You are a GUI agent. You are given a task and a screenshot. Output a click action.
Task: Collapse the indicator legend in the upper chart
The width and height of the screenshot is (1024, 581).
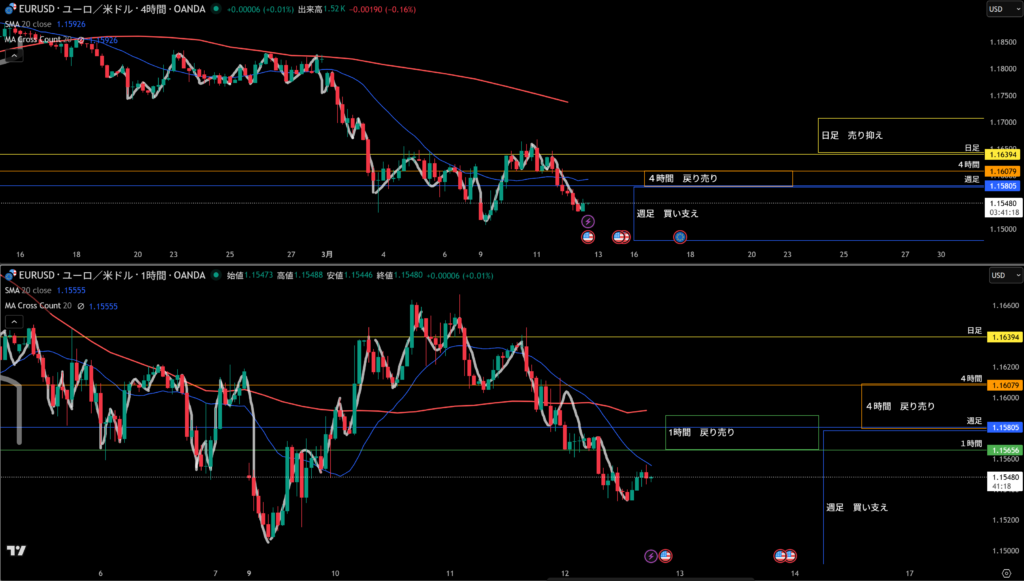tap(14, 56)
